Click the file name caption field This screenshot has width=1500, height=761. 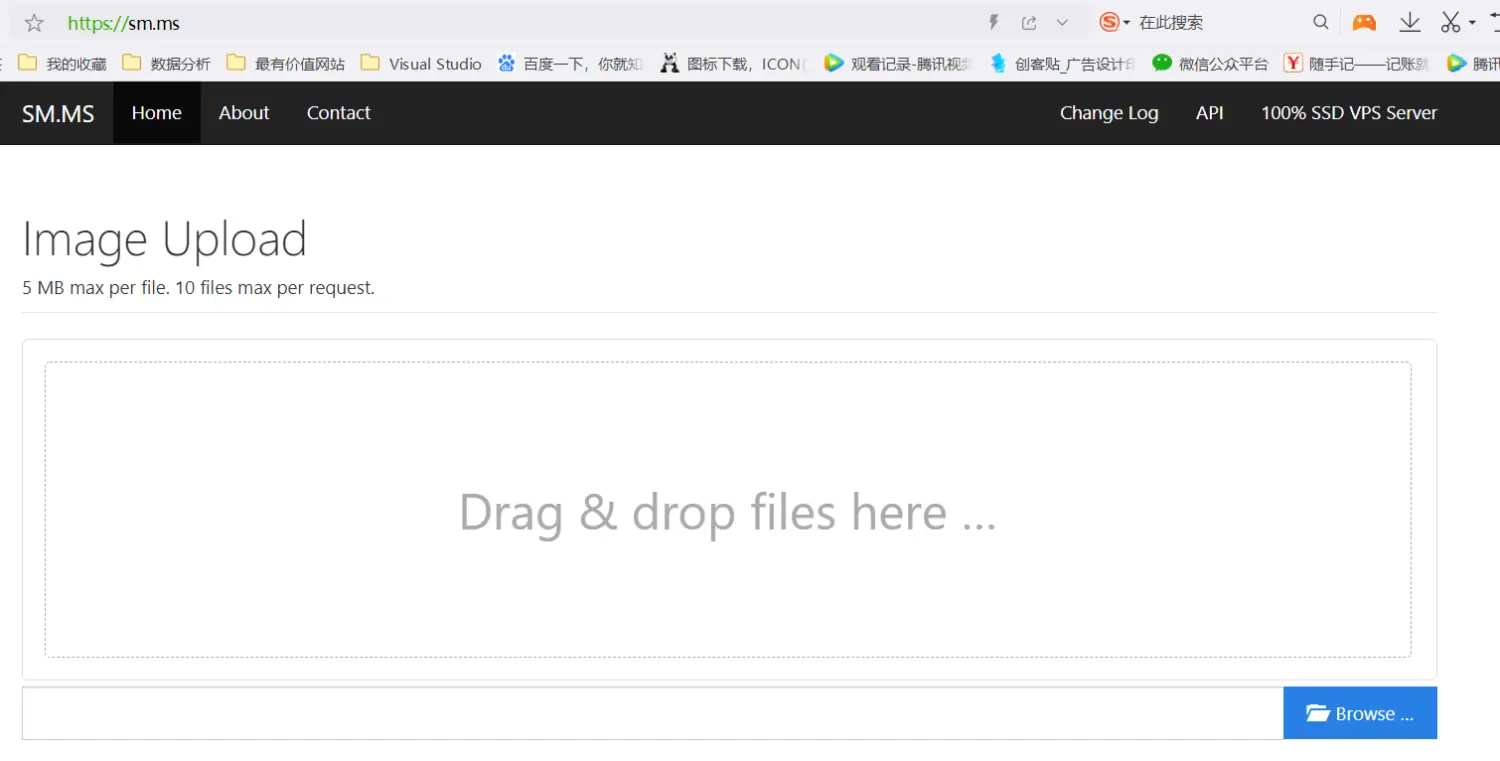click(653, 713)
